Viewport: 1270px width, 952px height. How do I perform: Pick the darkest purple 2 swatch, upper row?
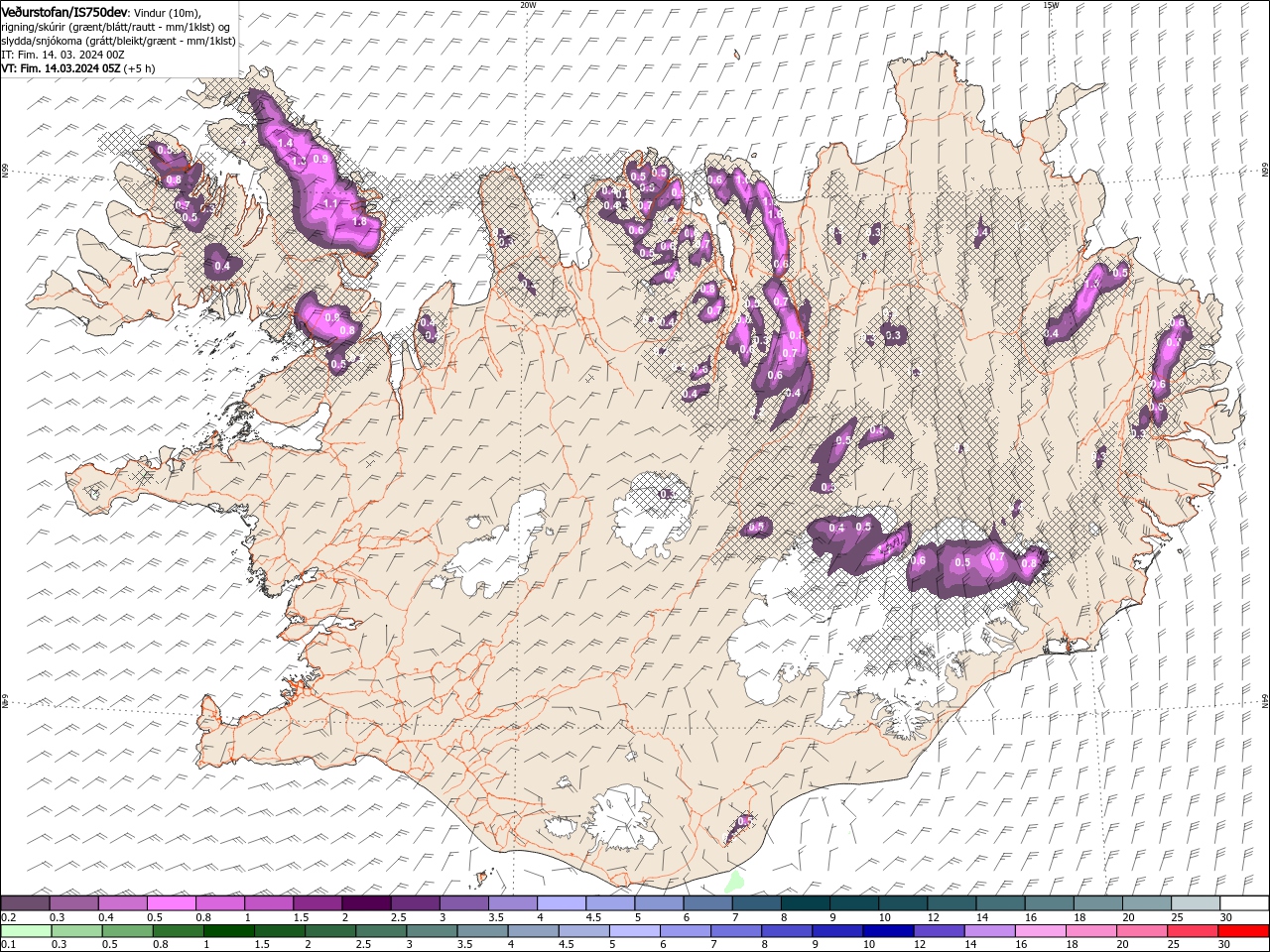coord(366,903)
